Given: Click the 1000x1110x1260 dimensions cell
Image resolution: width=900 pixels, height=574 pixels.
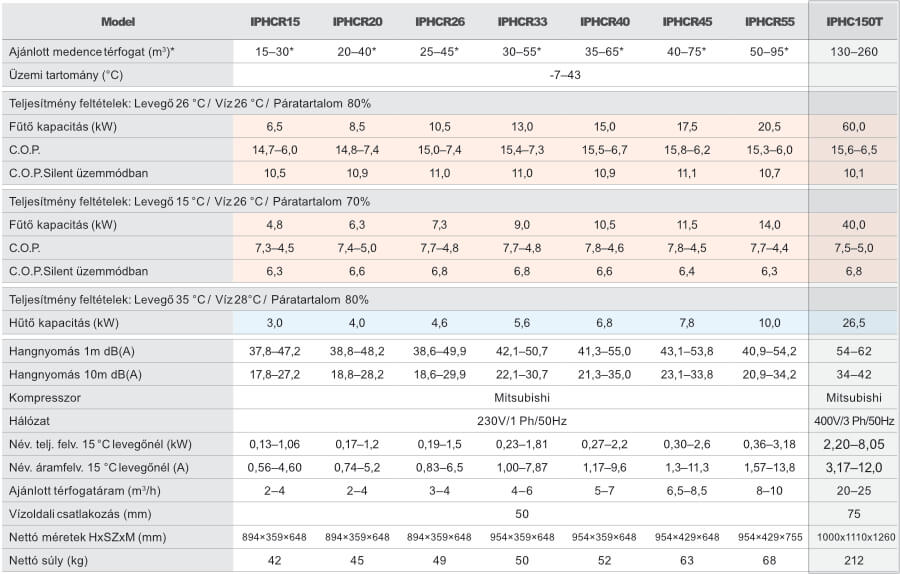Looking at the screenshot, I should pyautogui.click(x=852, y=537).
